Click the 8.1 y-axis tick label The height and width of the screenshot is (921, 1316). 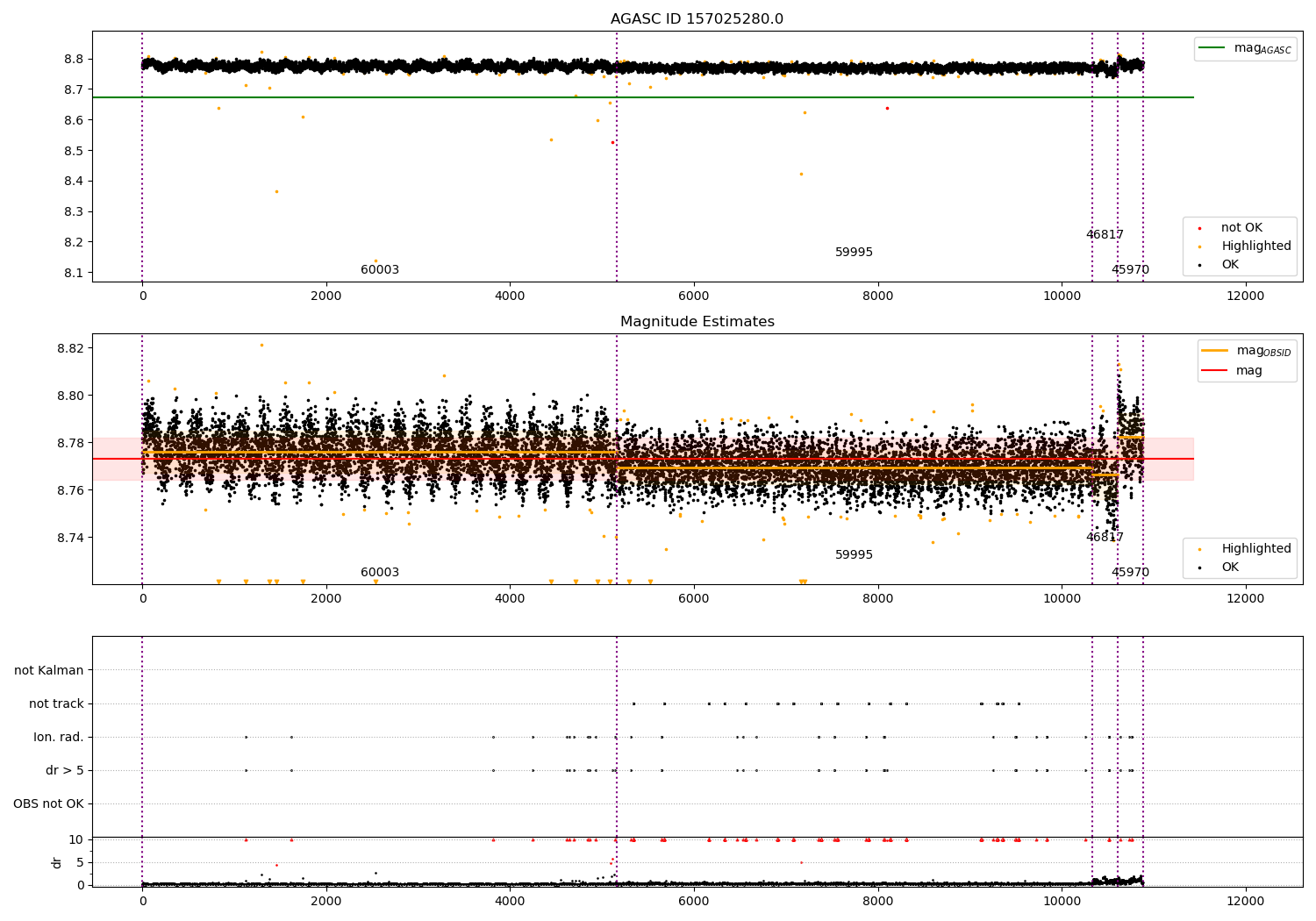74,273
